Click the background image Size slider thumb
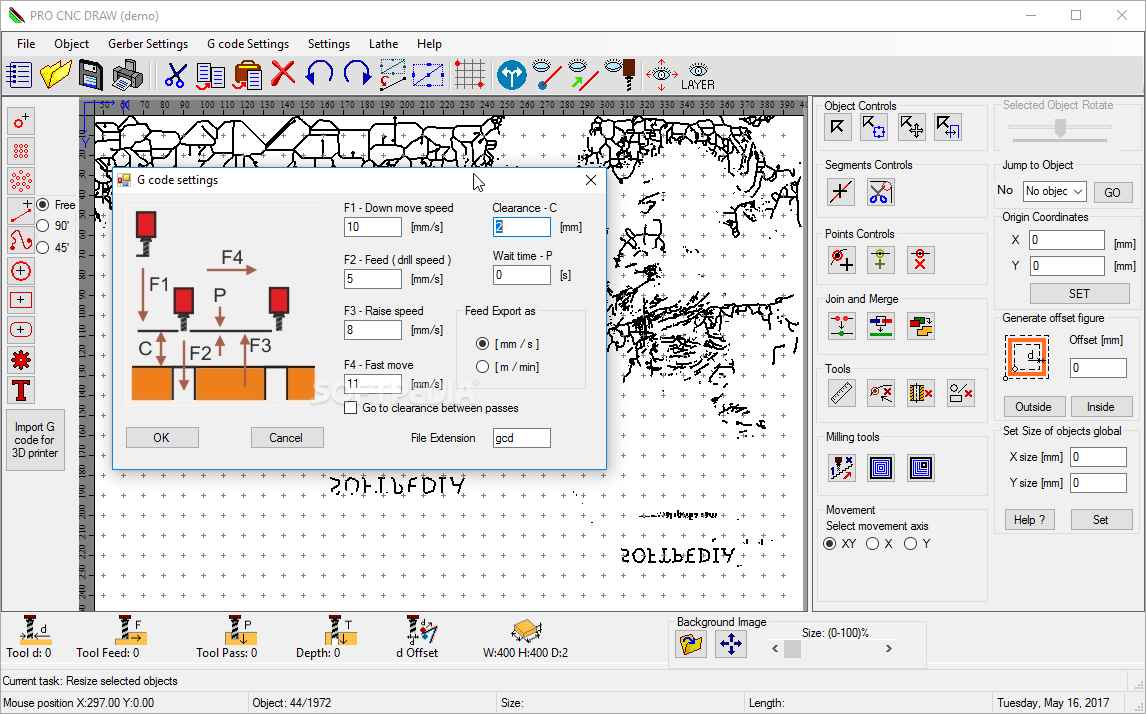Screen dimensions: 1146x714 tap(792, 648)
